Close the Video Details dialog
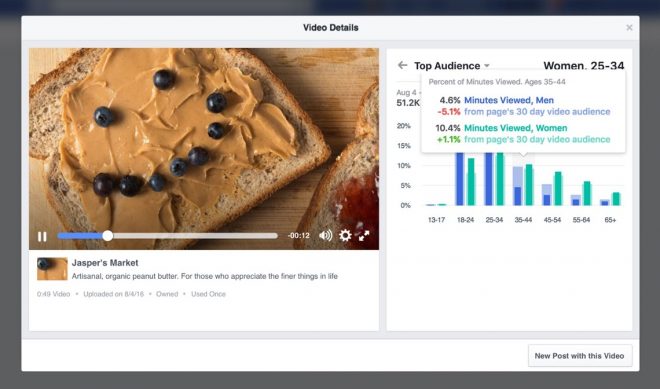 [629, 27]
